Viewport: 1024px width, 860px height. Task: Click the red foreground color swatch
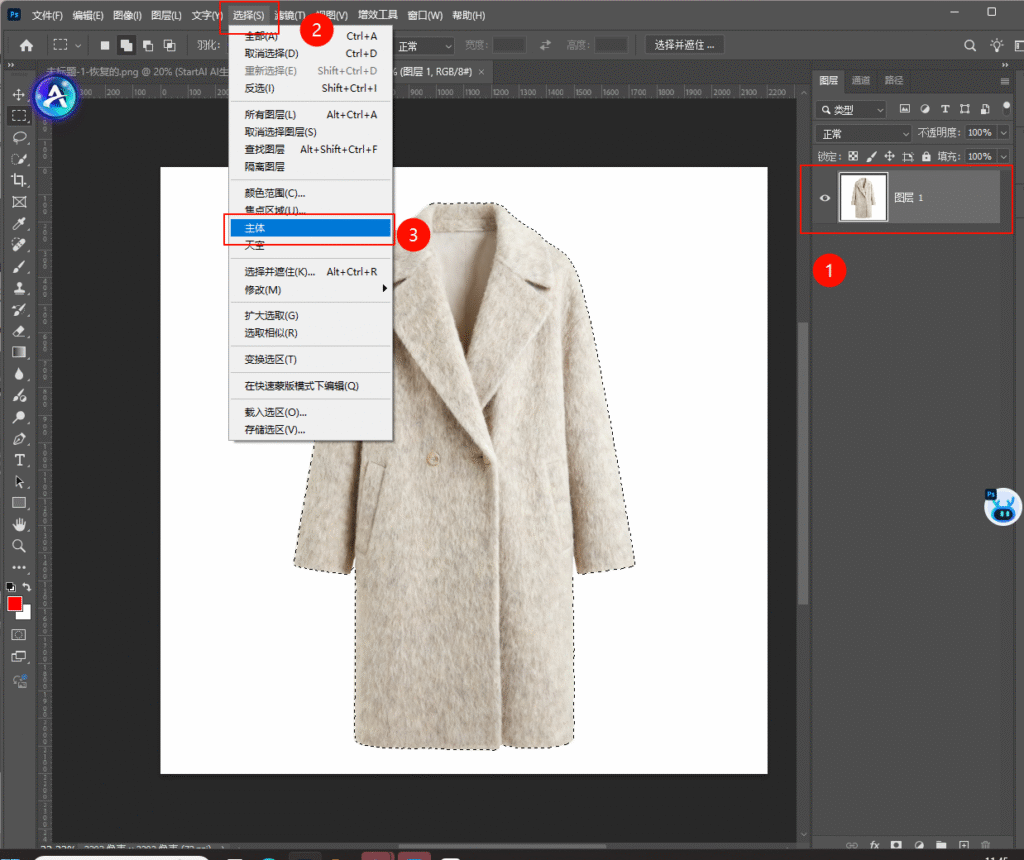(15, 604)
